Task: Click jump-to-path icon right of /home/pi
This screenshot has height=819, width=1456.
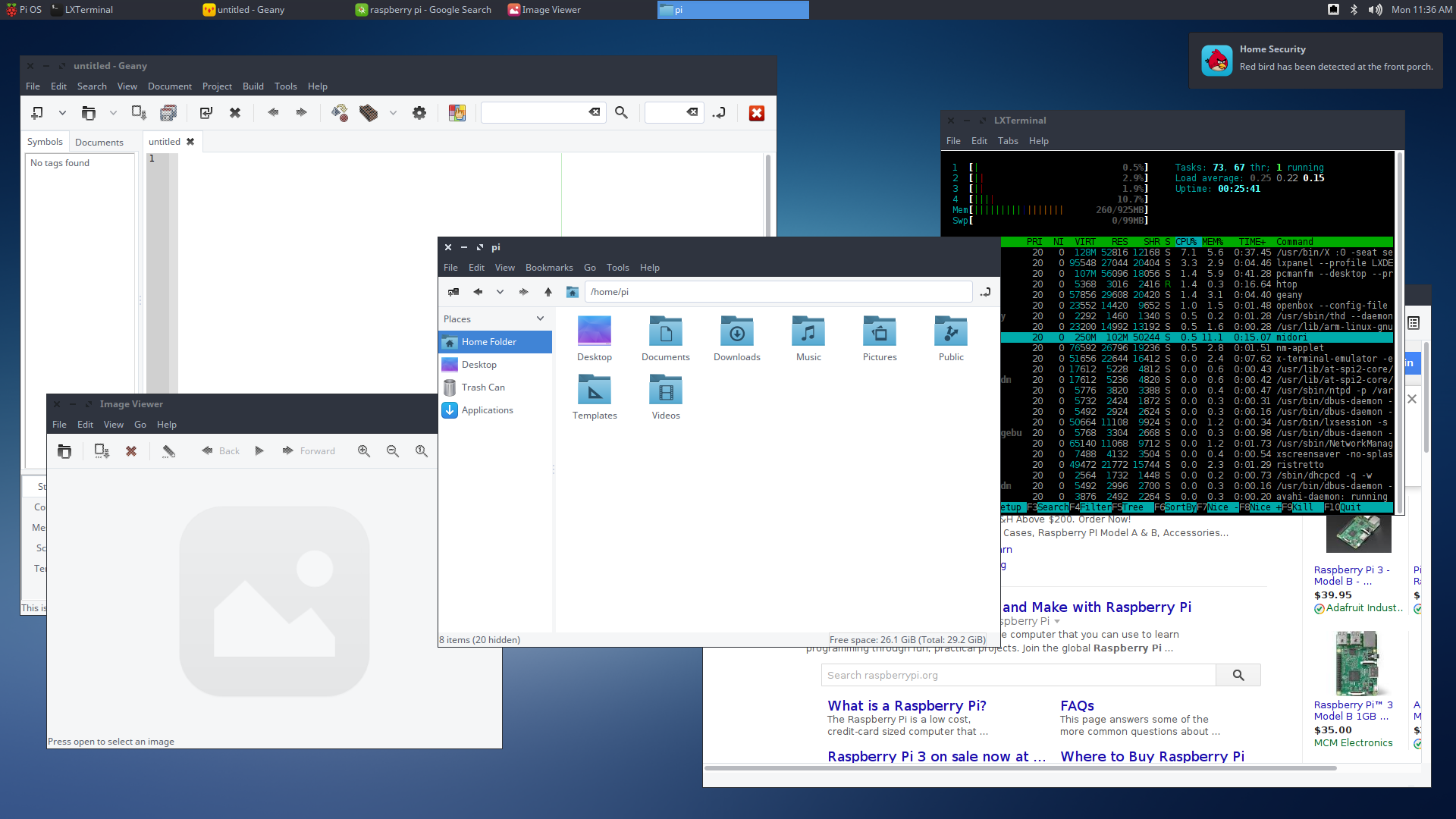Action: point(985,292)
